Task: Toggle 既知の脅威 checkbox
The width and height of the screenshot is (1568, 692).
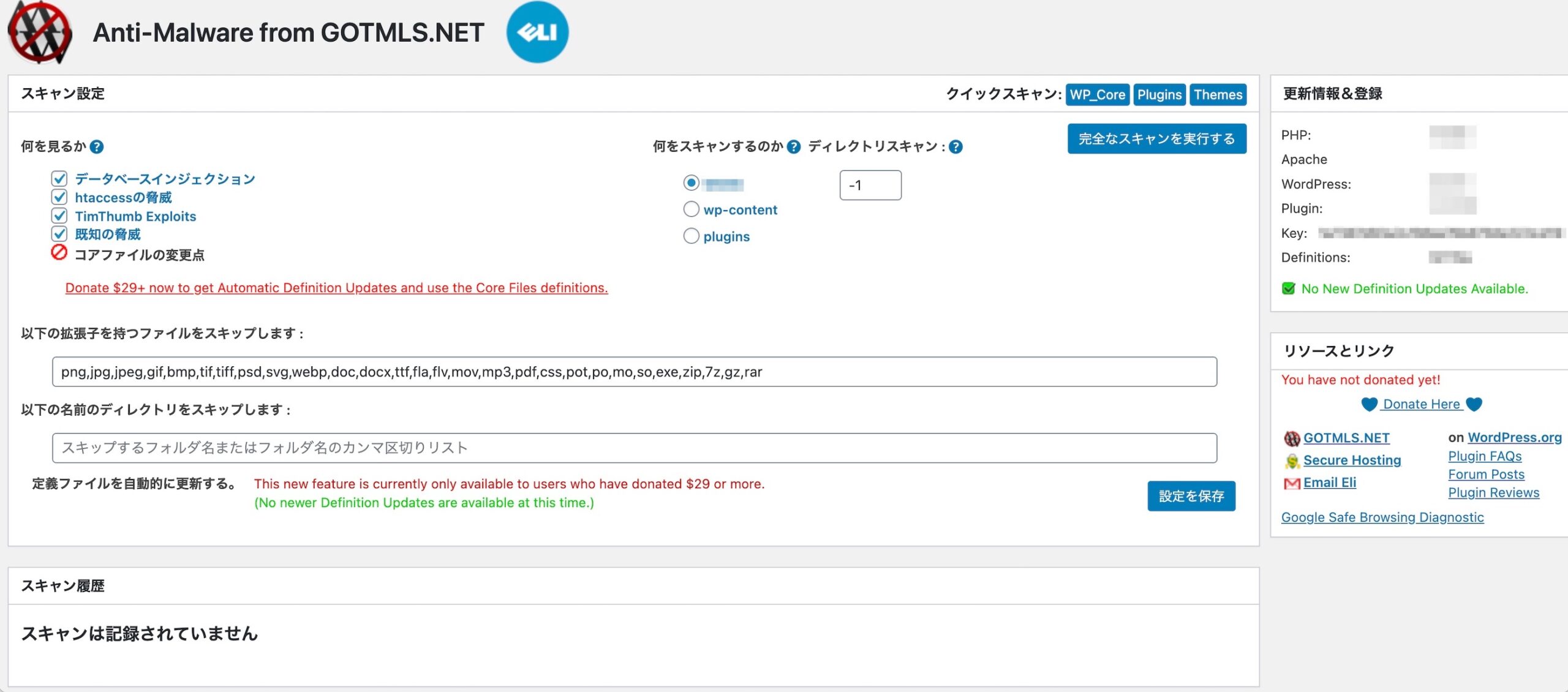Action: click(59, 234)
